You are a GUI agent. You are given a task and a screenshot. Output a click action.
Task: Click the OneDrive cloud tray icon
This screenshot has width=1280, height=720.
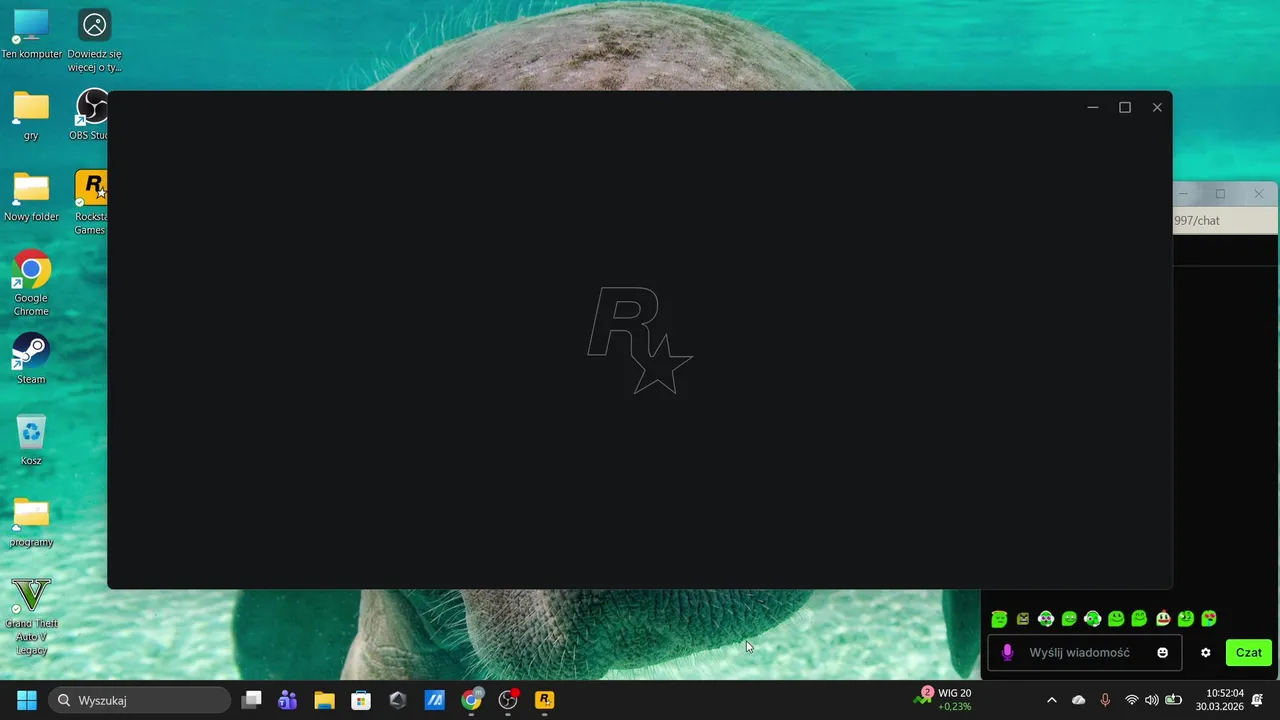click(1078, 700)
